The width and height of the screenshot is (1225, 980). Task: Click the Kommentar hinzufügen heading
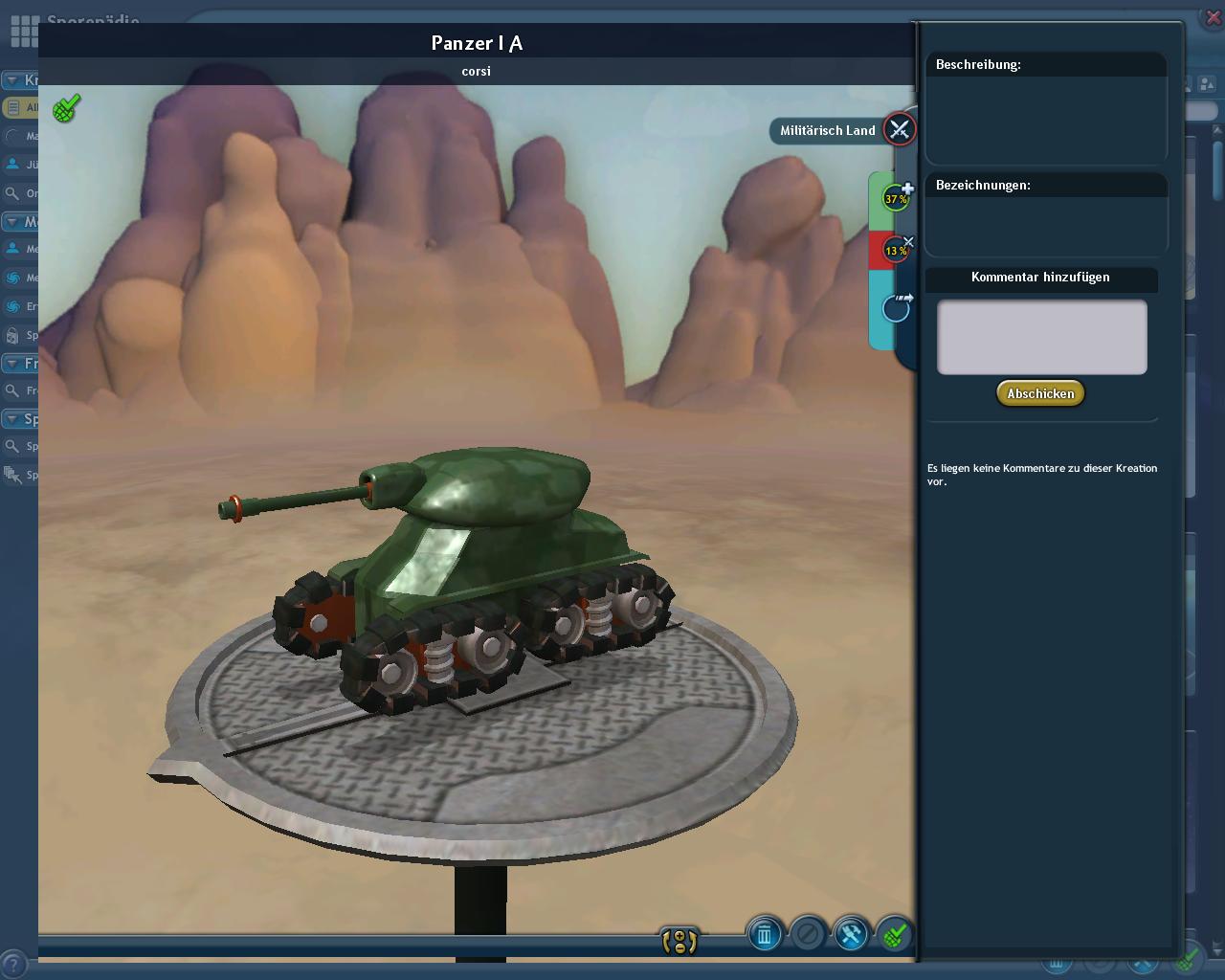tap(1040, 278)
